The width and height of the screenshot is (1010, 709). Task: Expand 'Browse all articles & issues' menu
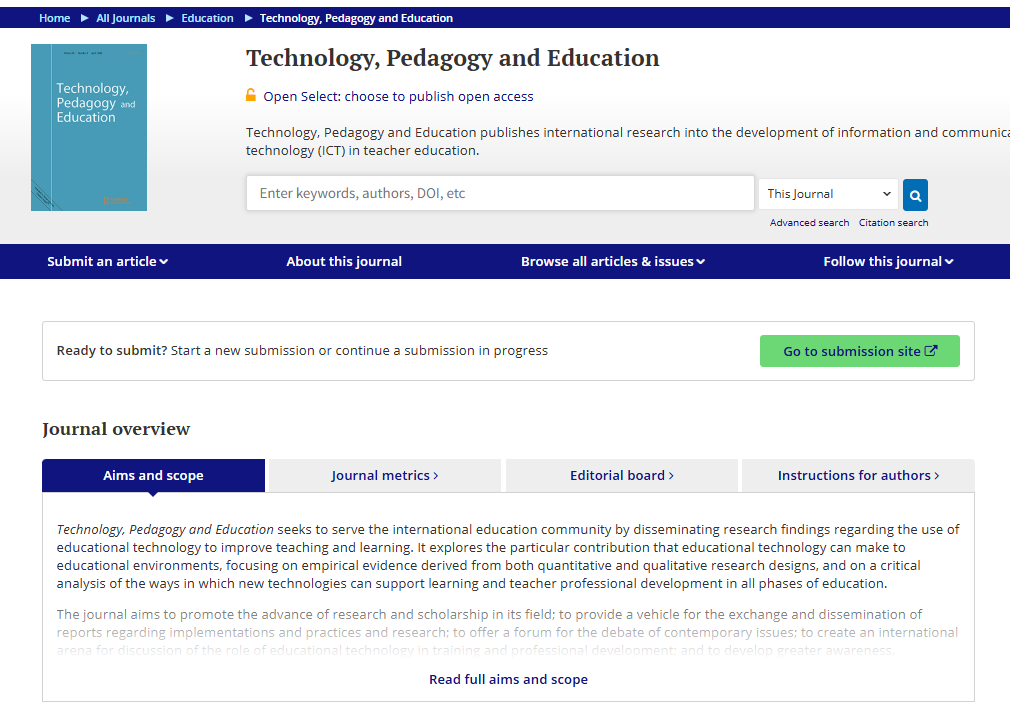pyautogui.click(x=612, y=262)
